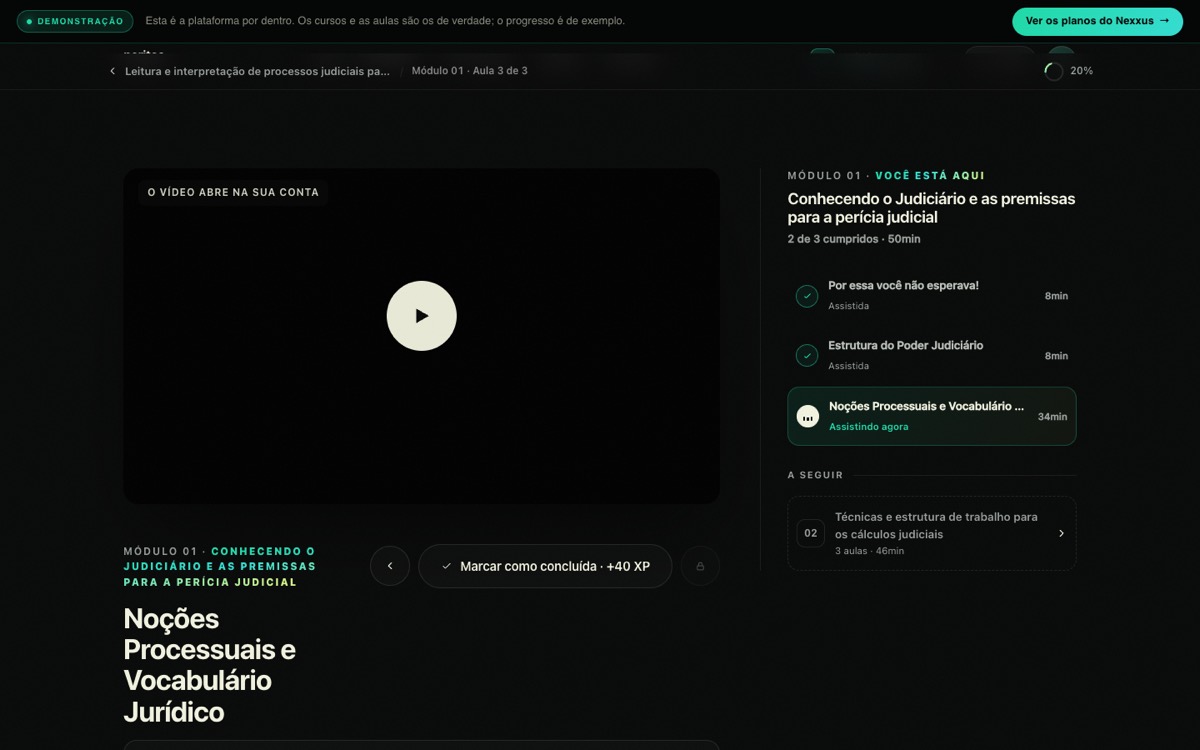
Task: Click the locked next lesson button
Action: (x=700, y=566)
